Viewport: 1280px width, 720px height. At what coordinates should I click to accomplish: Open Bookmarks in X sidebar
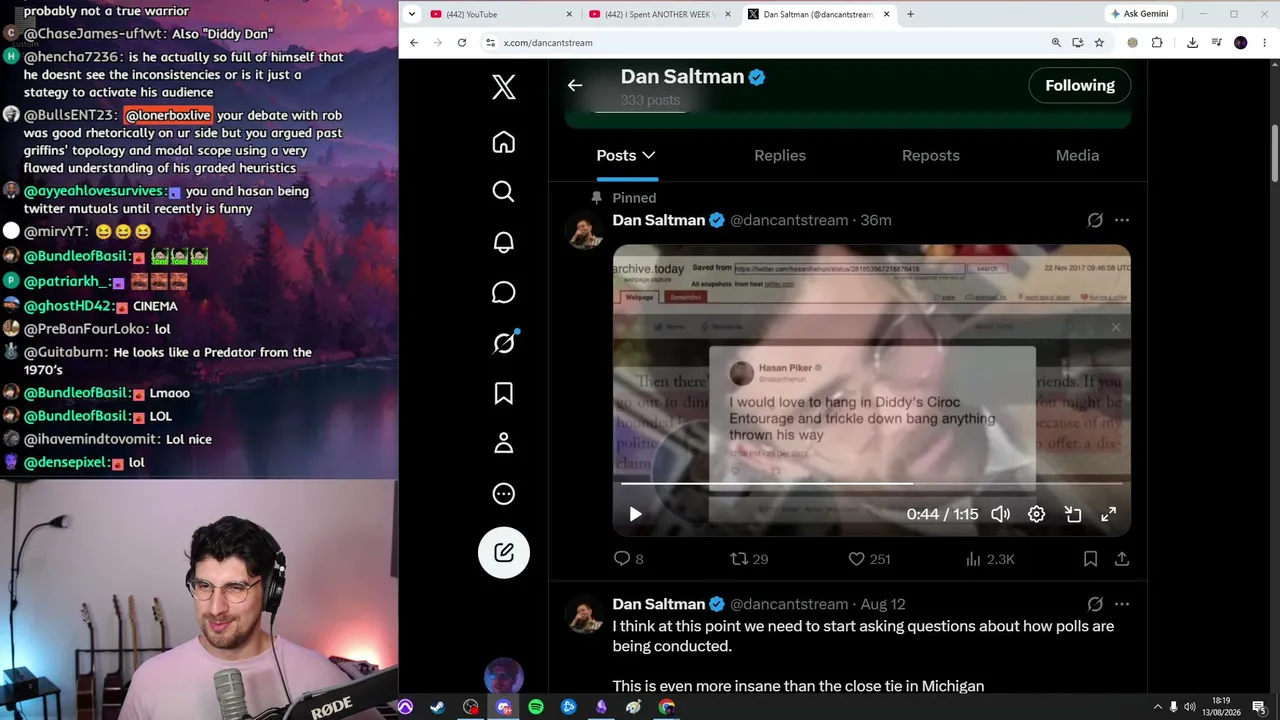coord(504,393)
